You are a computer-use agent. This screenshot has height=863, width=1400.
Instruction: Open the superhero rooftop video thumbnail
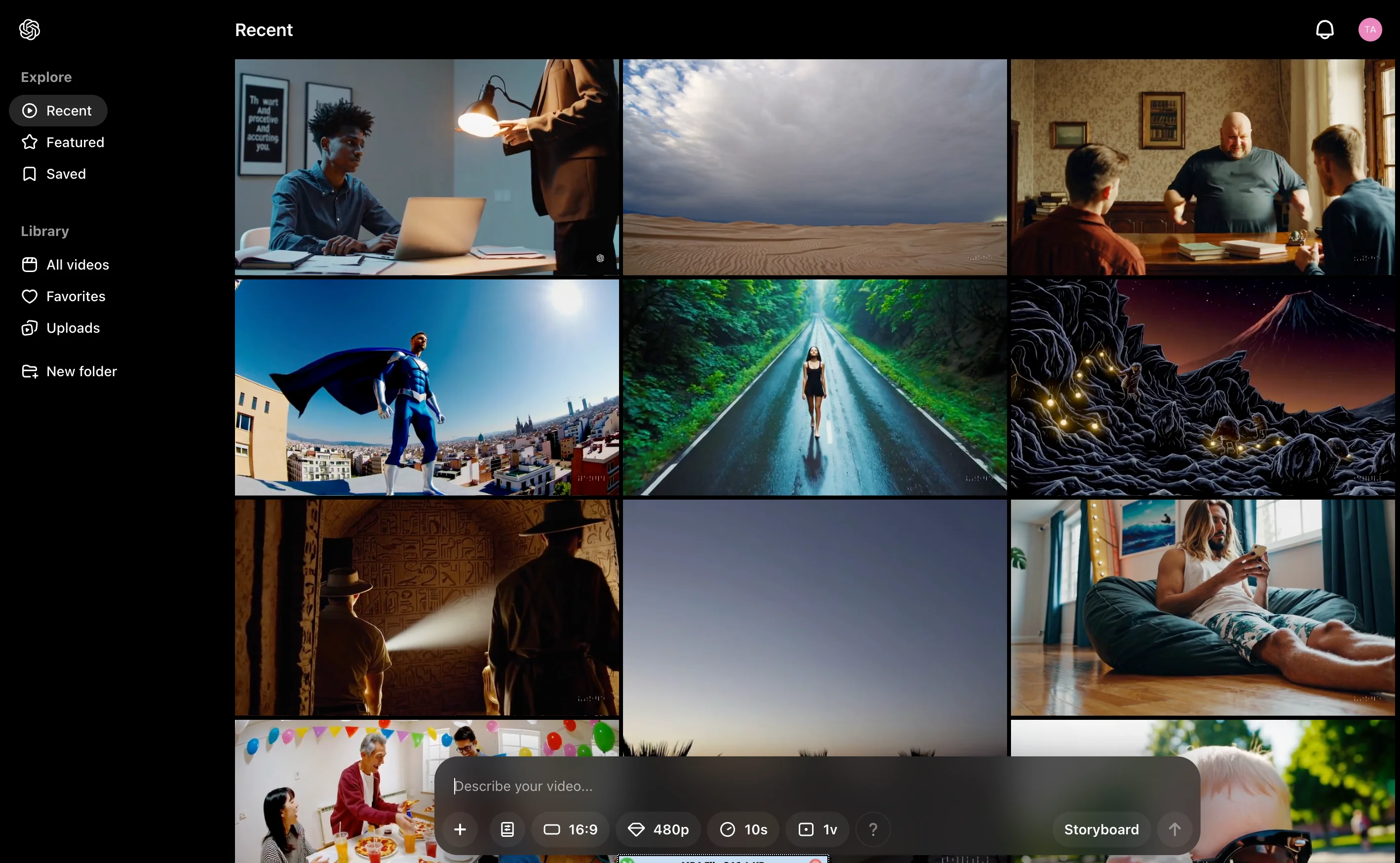pos(427,388)
